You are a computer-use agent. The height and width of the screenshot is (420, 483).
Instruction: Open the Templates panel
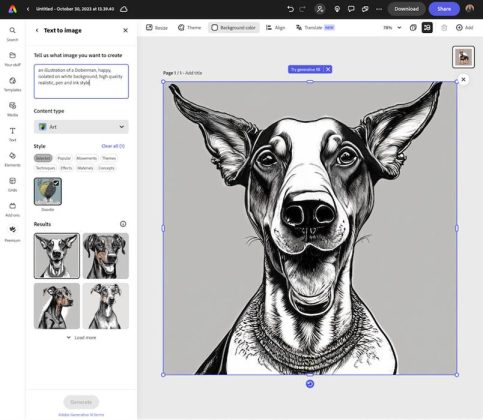pyautogui.click(x=12, y=84)
